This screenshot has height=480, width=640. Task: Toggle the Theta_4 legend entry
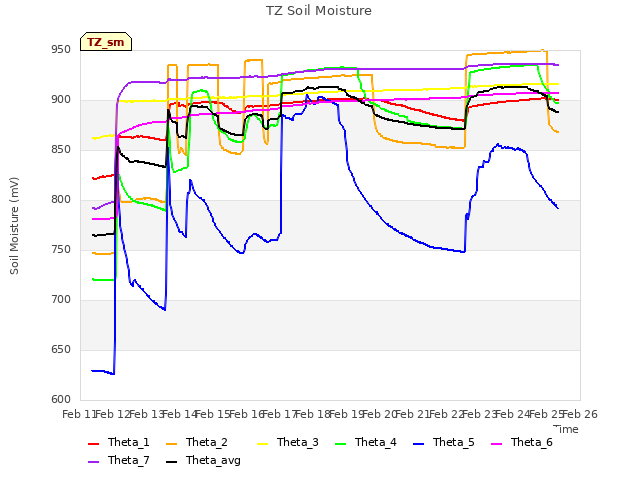tap(366, 442)
